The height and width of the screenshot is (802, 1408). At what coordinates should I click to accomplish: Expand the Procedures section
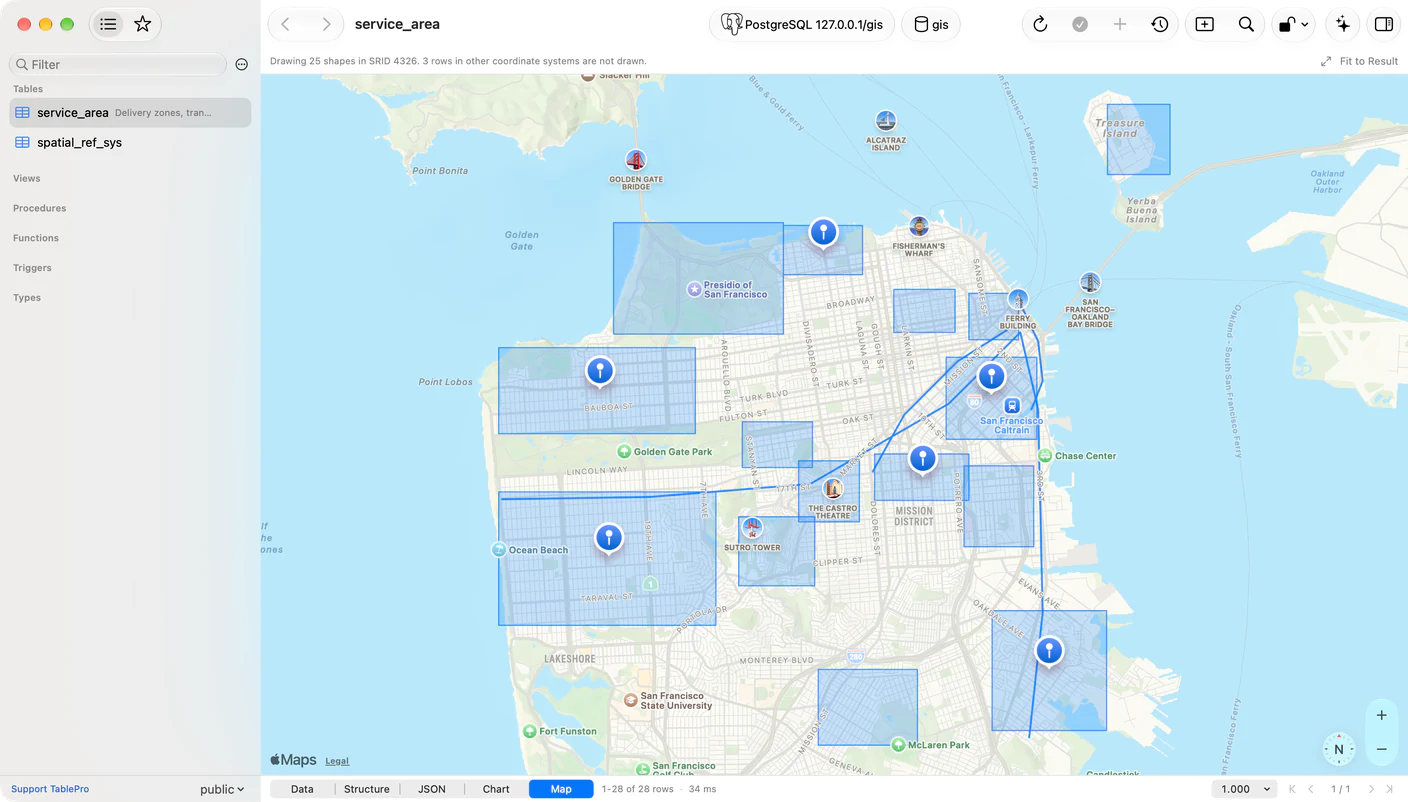40,208
